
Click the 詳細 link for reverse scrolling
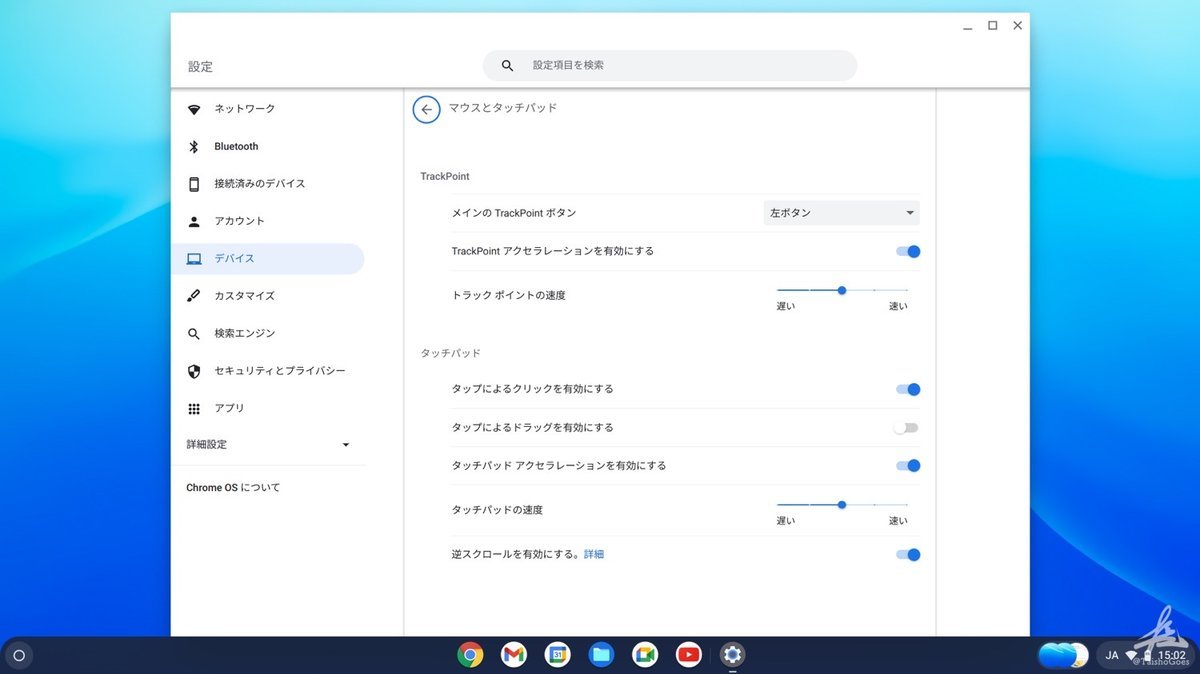click(594, 554)
